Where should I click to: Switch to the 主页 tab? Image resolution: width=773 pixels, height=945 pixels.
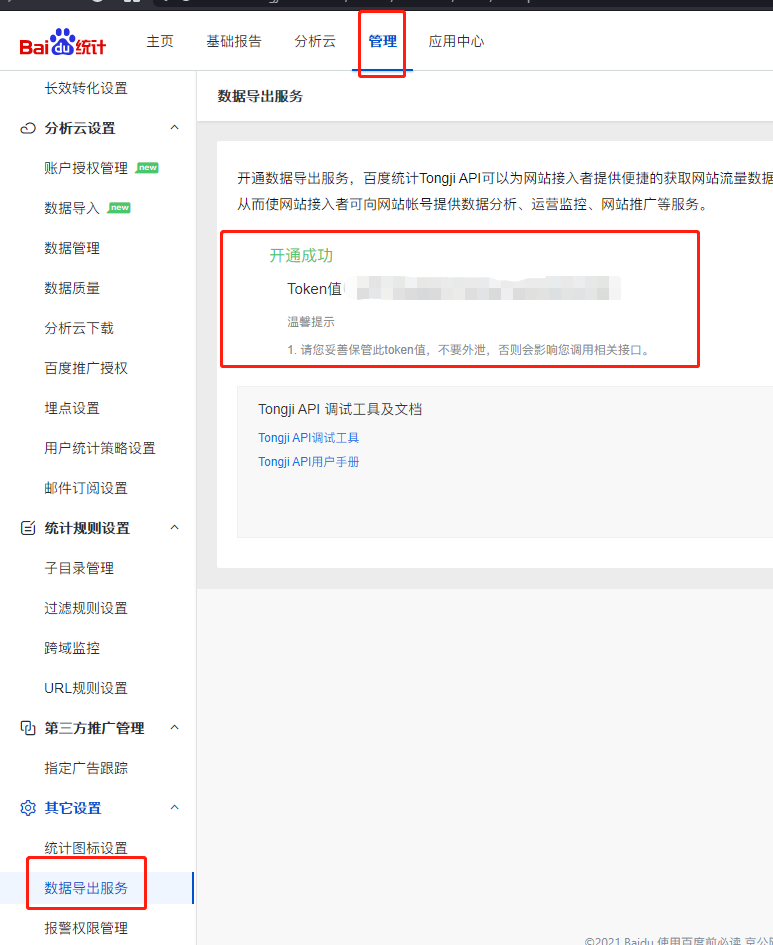click(160, 41)
